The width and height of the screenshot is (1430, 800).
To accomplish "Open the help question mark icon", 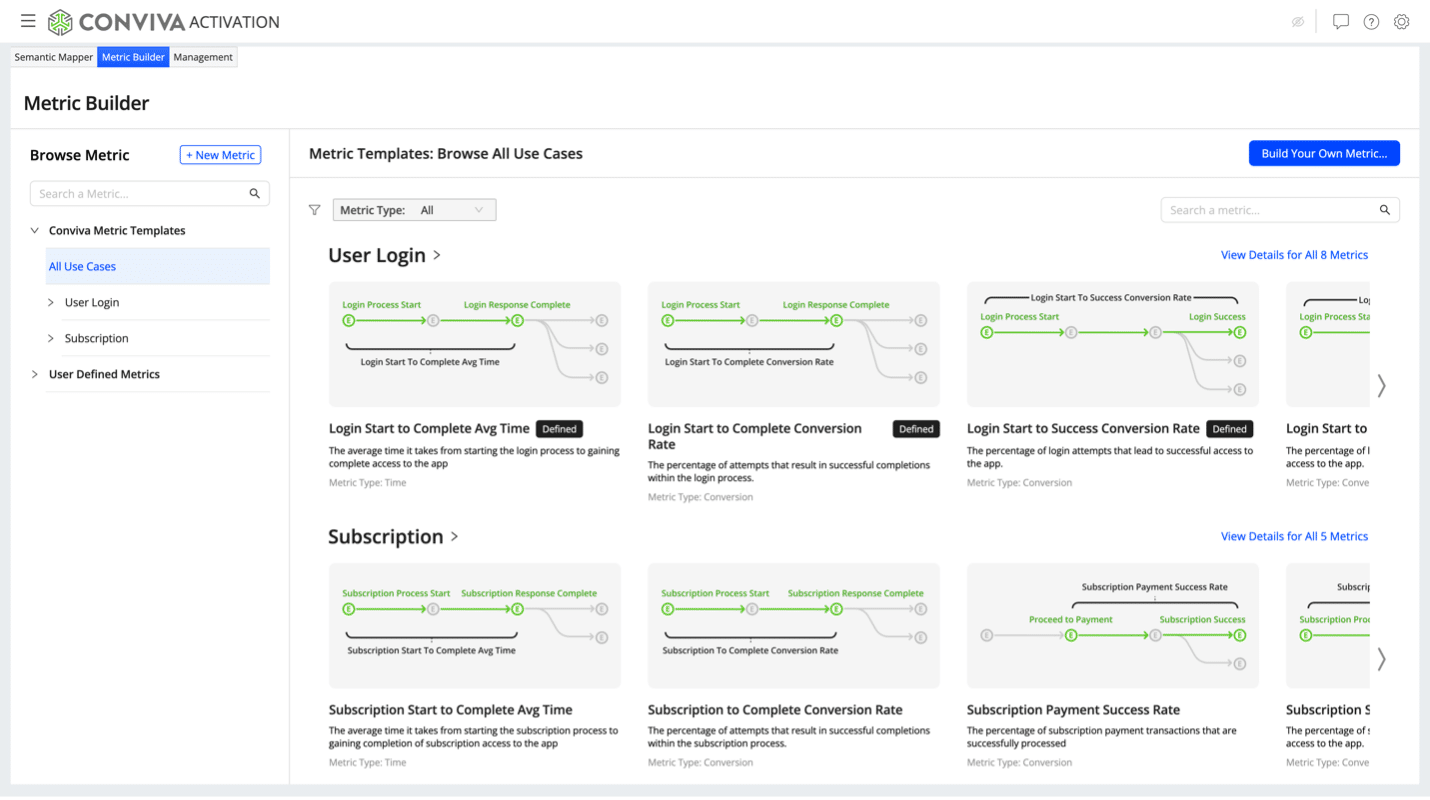I will [x=1371, y=22].
